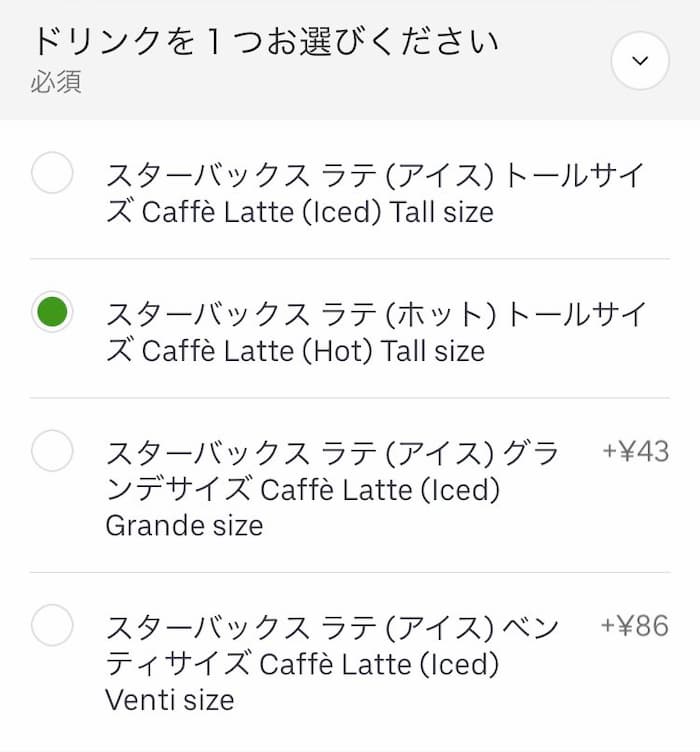Select the iced Tall latte radio button
Screen dimensions: 700x752
(x=52, y=175)
